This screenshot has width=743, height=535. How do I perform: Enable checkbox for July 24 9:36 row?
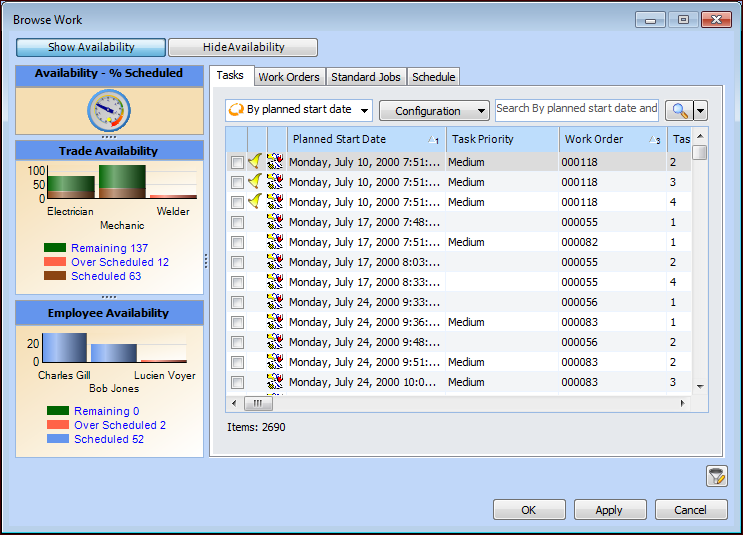237,323
